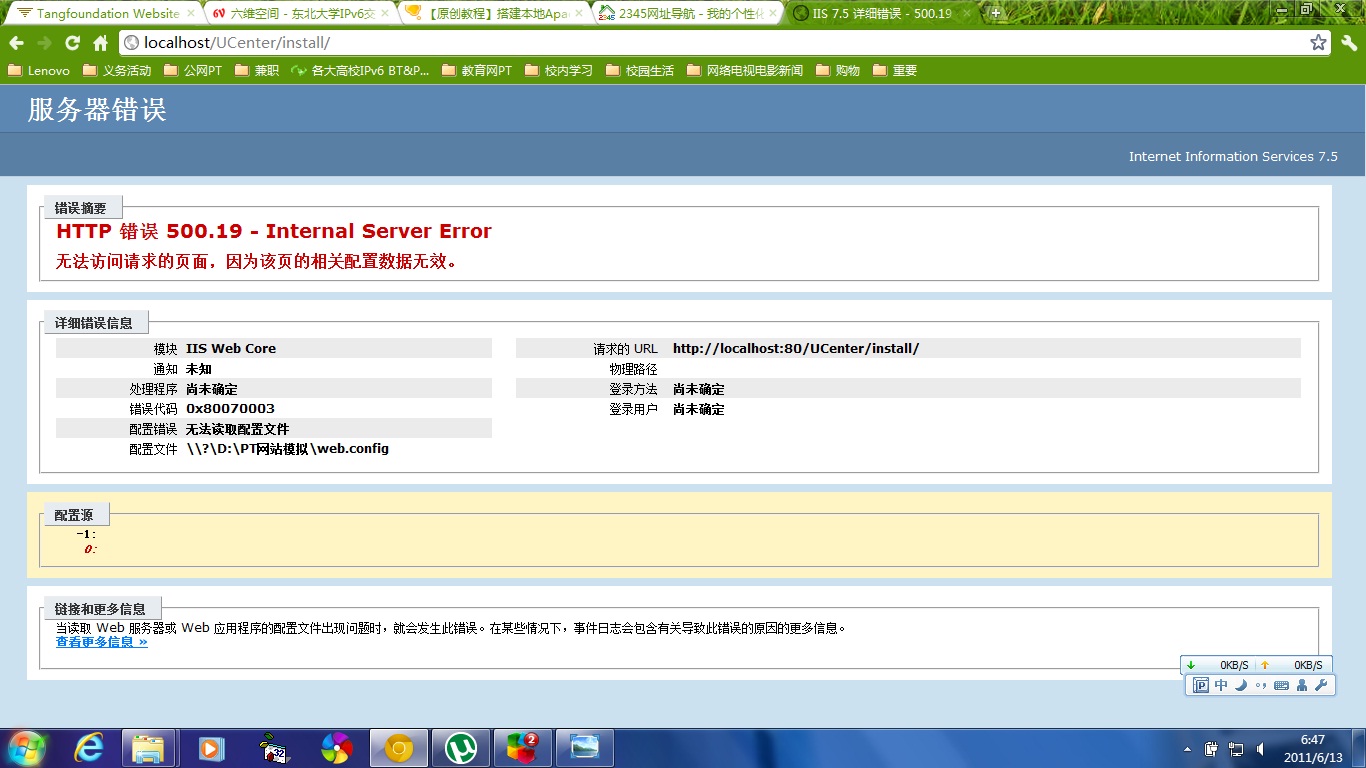
Task: Open the 义务活动 bookmarks folder
Action: tap(117, 71)
